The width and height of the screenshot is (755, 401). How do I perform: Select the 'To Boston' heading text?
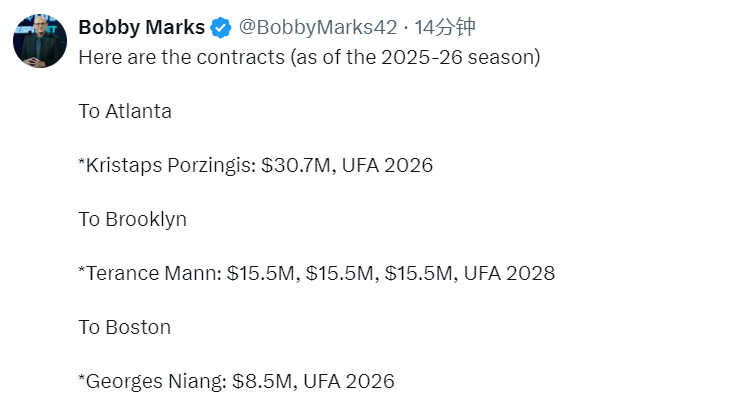pyautogui.click(x=125, y=327)
